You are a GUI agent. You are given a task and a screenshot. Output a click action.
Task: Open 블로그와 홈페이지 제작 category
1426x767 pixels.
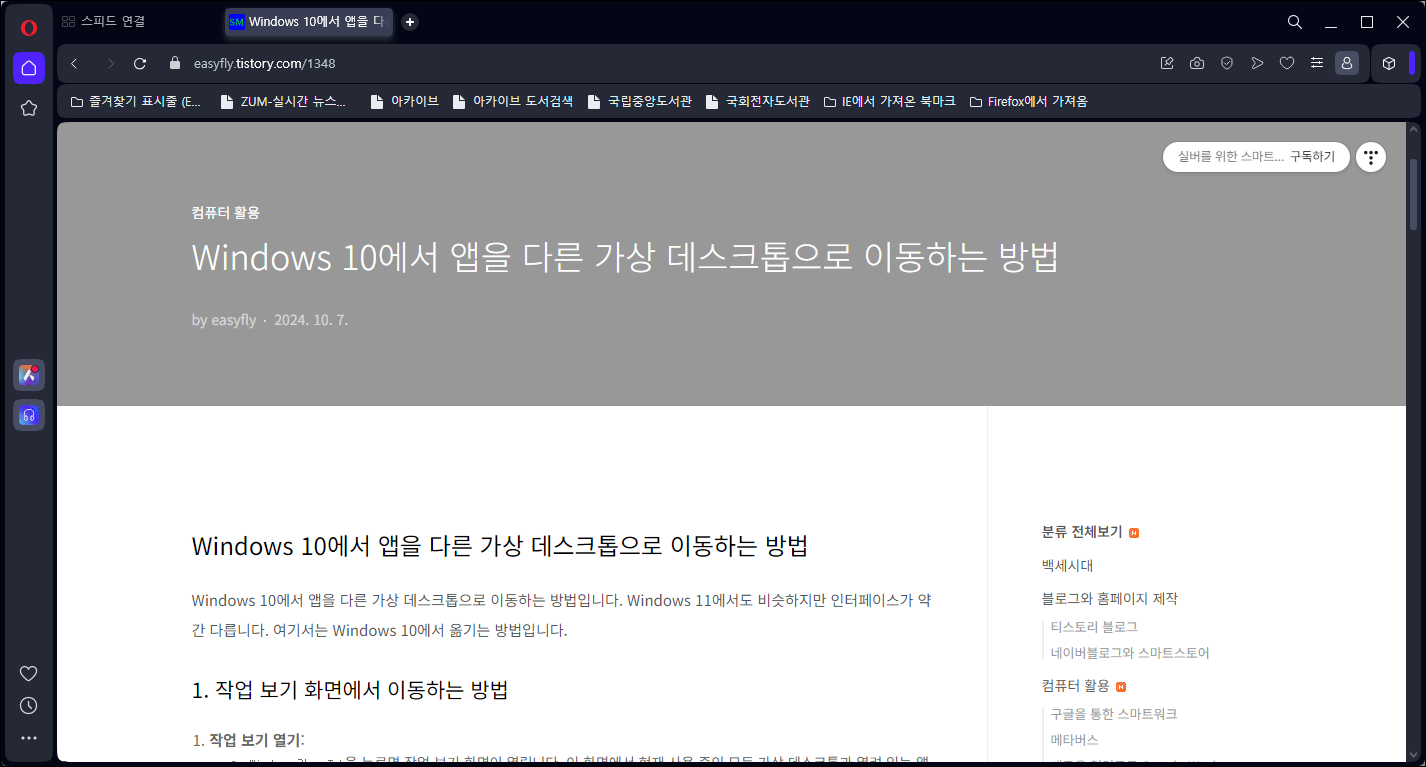coord(1110,598)
